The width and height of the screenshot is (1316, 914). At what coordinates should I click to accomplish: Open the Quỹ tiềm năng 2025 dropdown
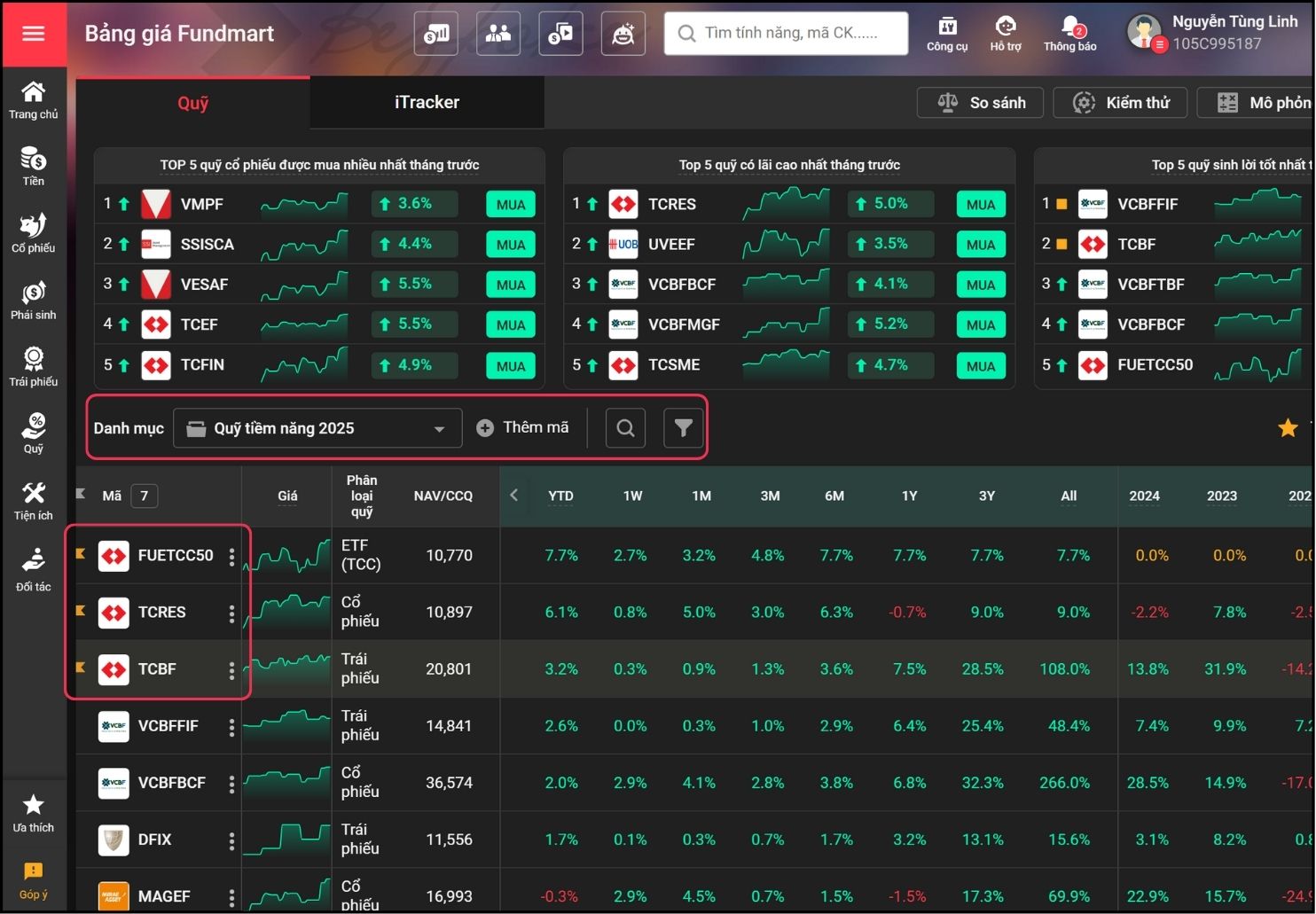[317, 428]
